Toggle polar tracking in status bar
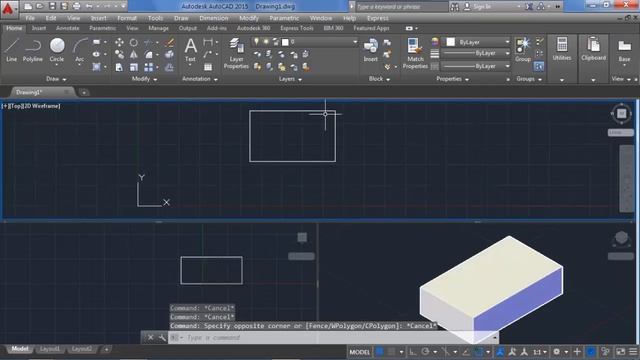Screen dimensions: 640x360 coord(425,352)
